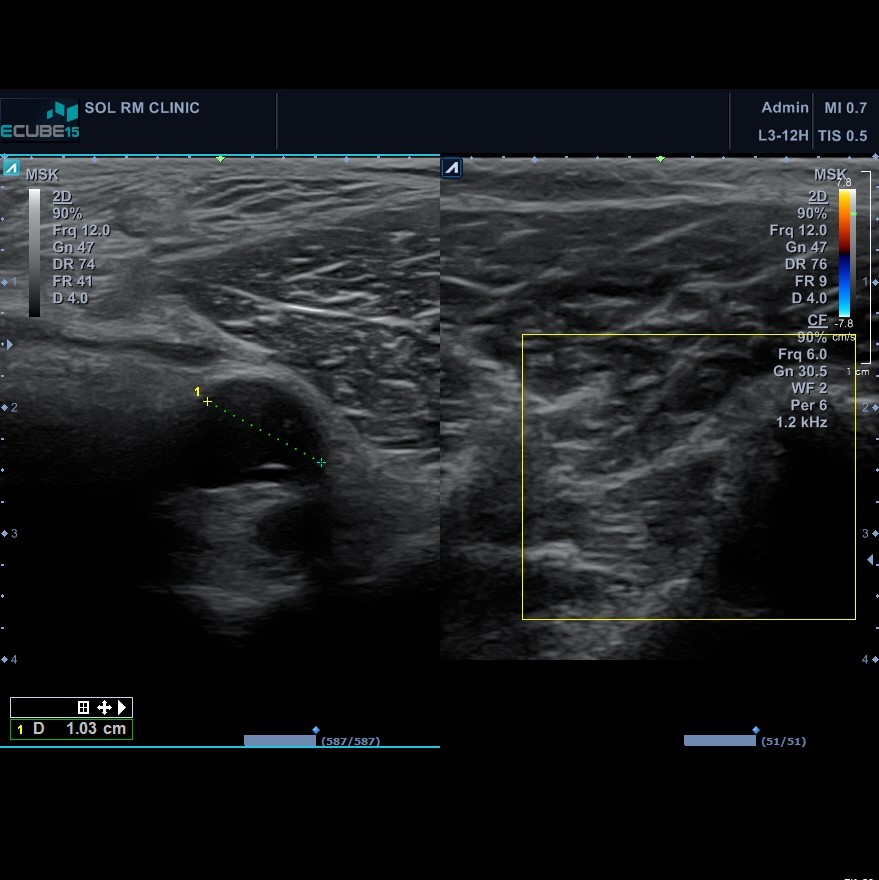Viewport: 879px width, 880px height.
Task: Click the grayscale map bar on left image
Action: [x=35, y=253]
